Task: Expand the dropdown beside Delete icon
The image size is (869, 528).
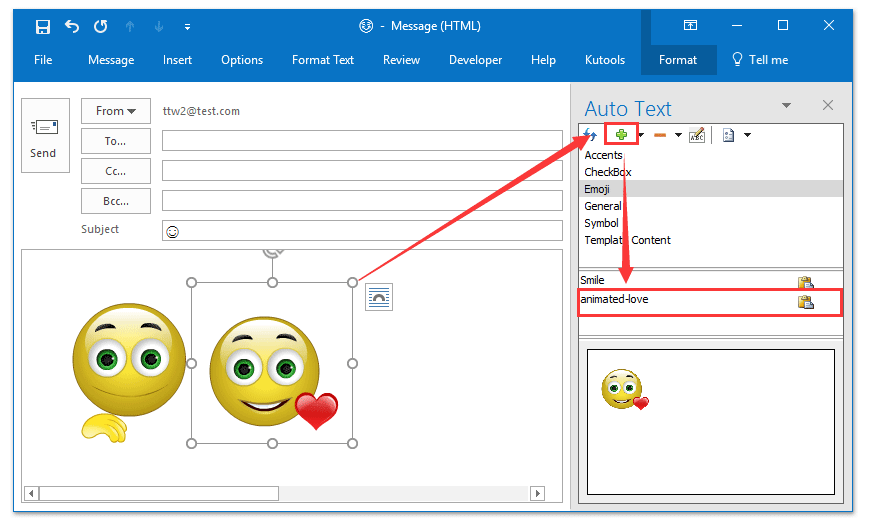Action: [x=678, y=135]
